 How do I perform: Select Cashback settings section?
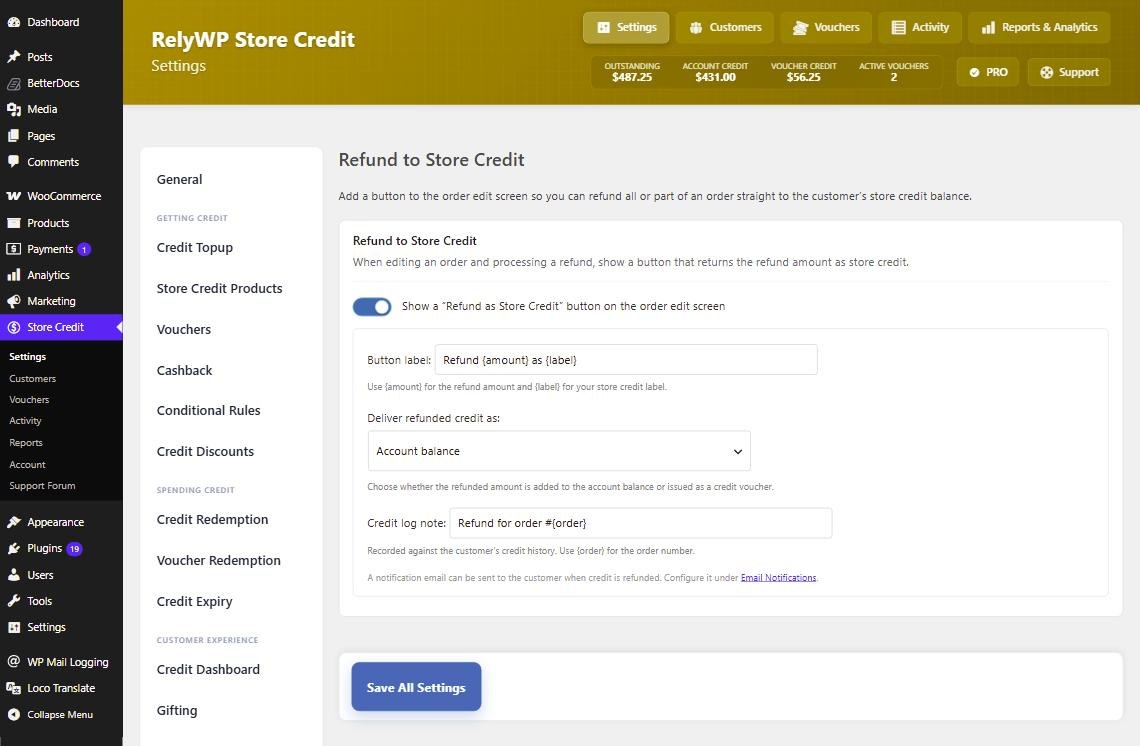pos(185,370)
